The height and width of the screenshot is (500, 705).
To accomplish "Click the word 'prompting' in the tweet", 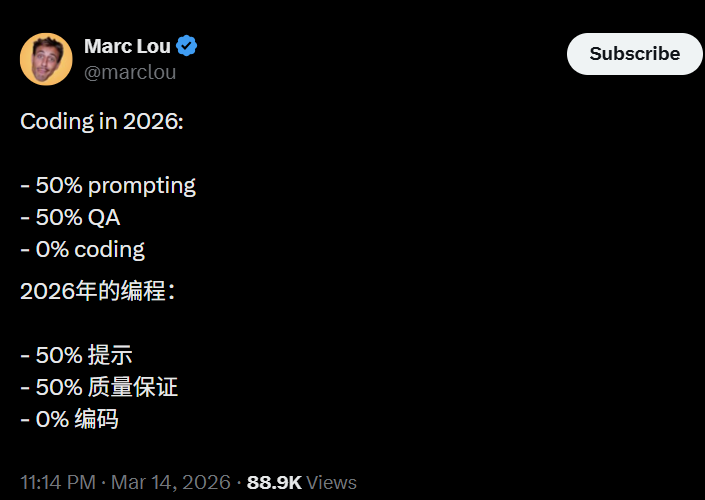I will [x=140, y=185].
